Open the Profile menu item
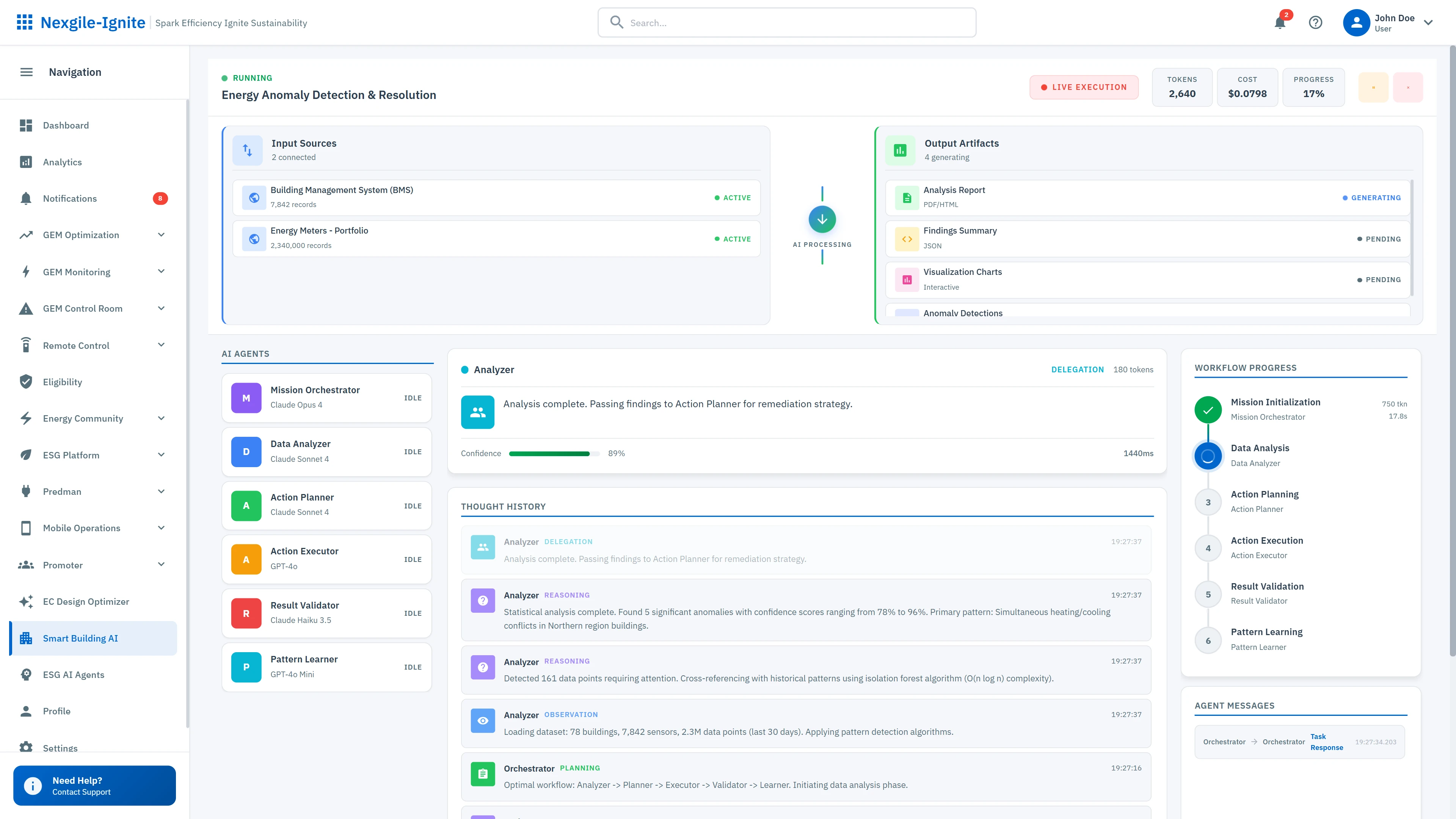 point(57,711)
